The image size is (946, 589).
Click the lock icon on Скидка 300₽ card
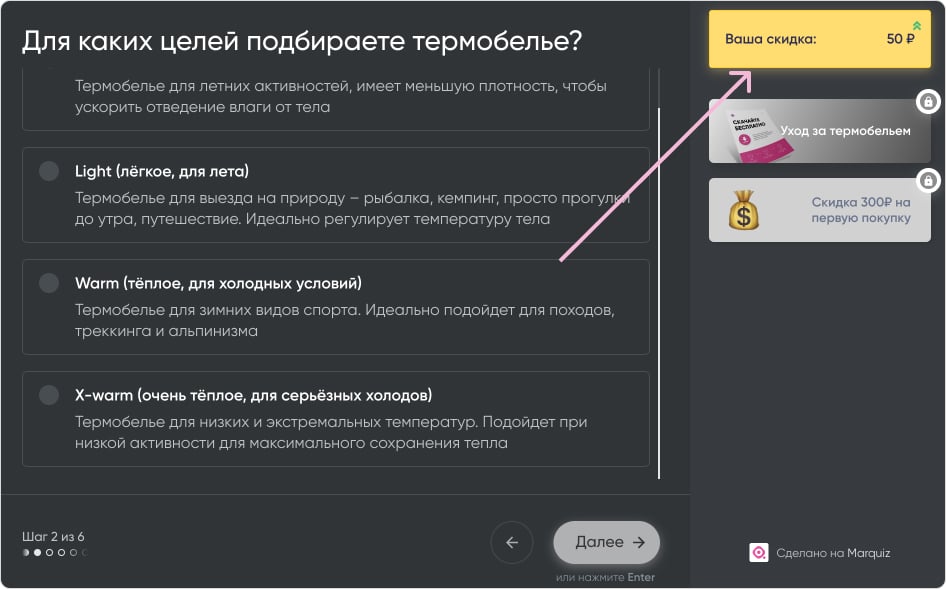coord(928,182)
